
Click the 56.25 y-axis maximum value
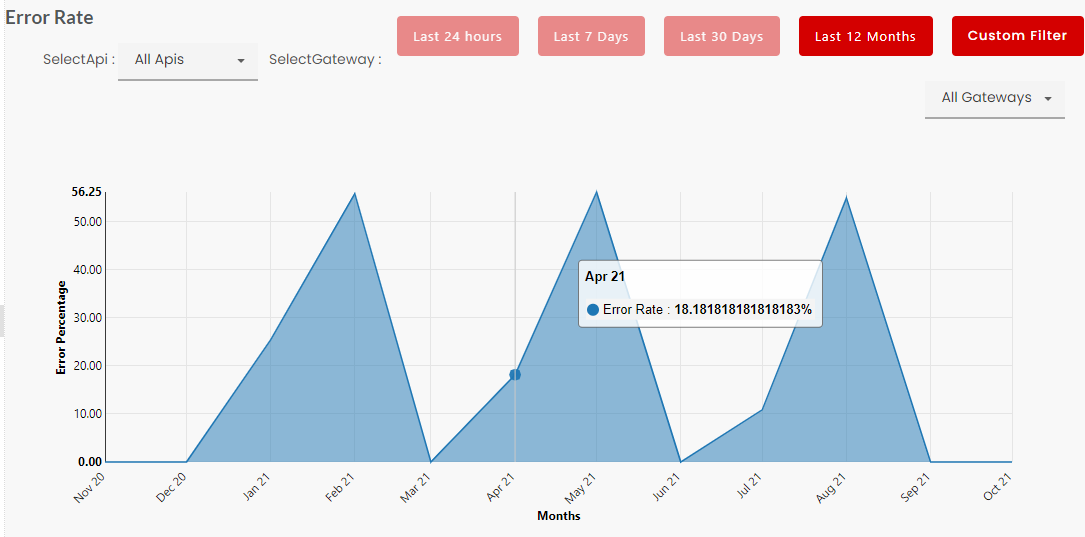(86, 192)
